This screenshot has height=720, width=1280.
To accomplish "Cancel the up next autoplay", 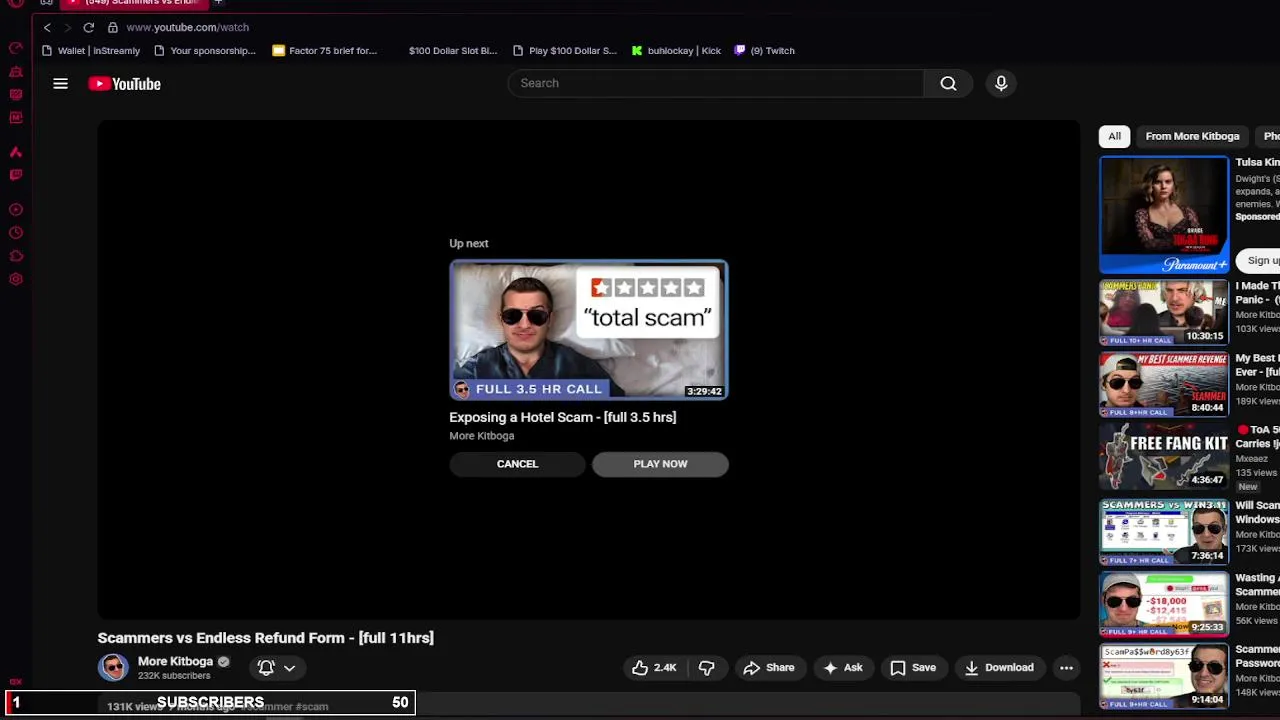I will click(x=517, y=464).
